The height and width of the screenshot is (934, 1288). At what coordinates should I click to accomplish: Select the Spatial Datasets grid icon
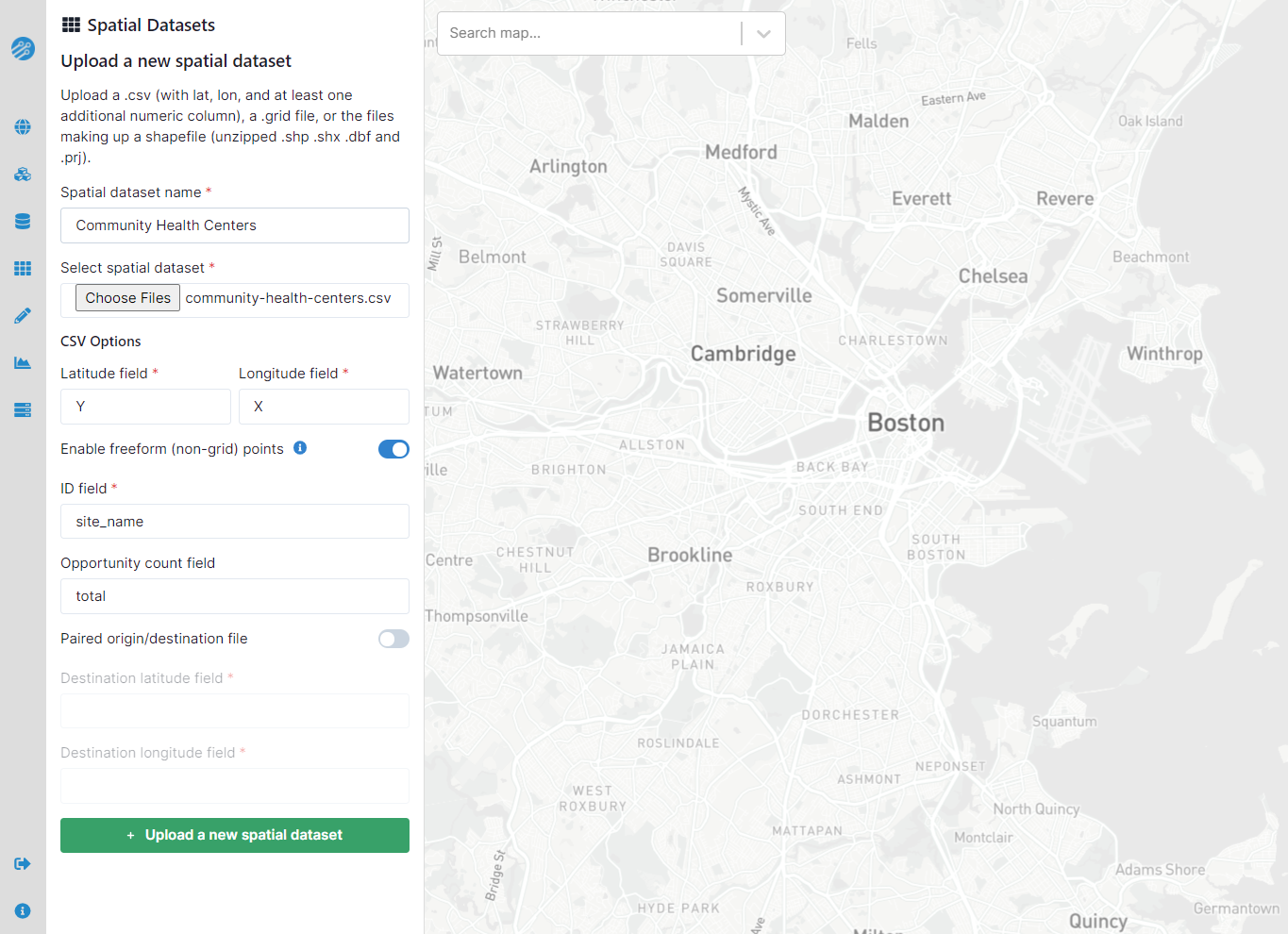[x=22, y=268]
